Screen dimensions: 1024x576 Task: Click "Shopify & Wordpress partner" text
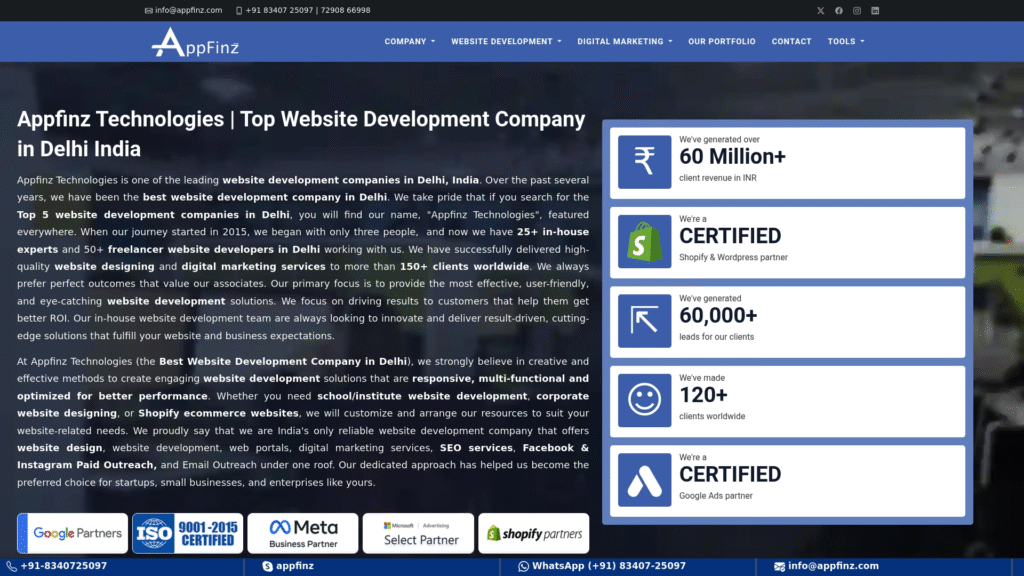point(733,257)
